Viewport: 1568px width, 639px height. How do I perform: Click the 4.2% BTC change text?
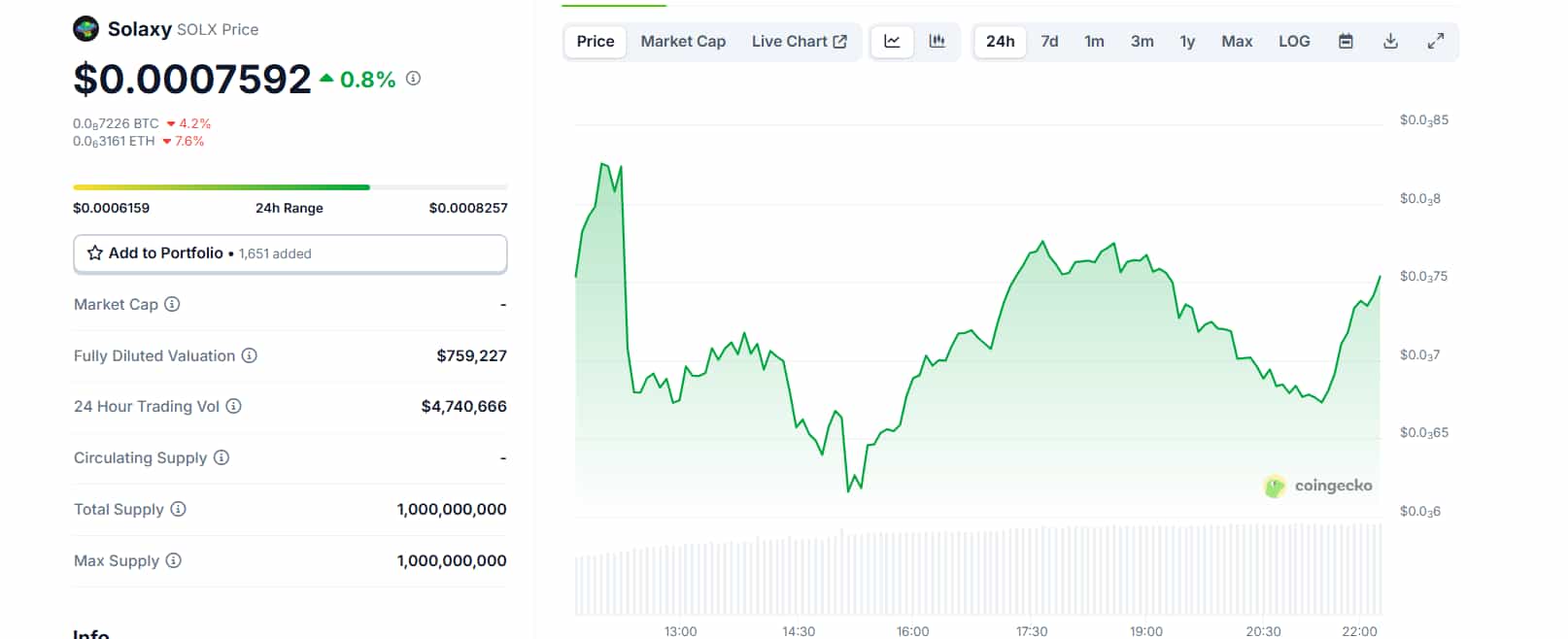194,123
